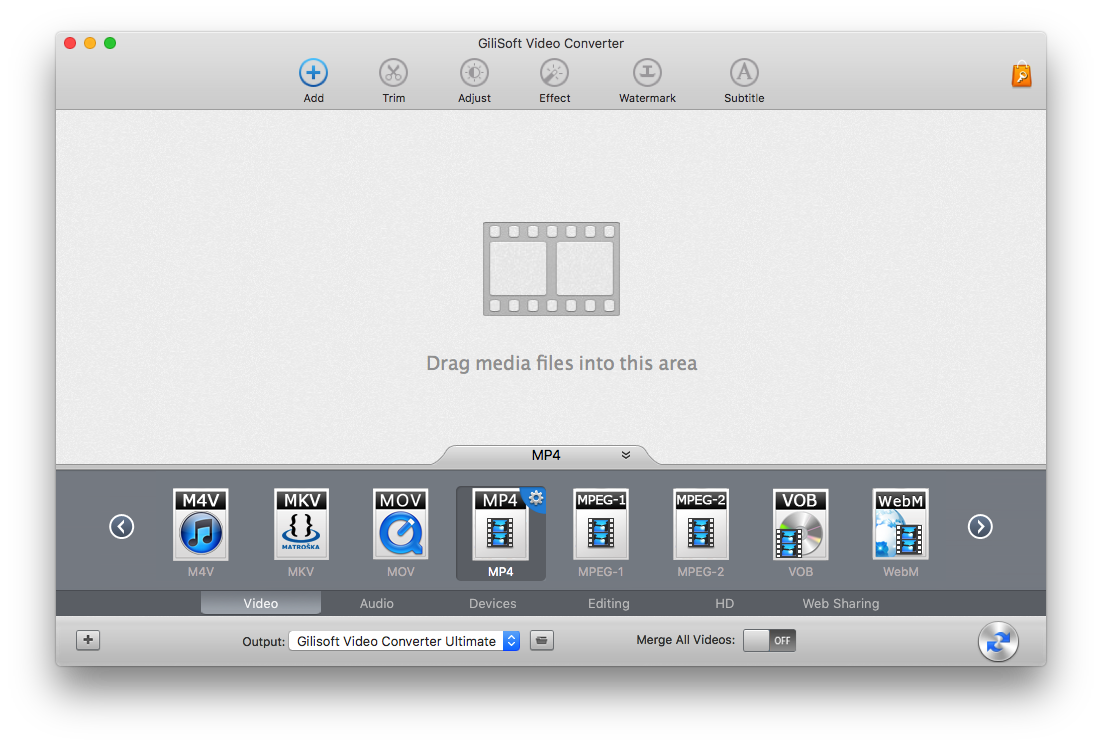Viewport: 1102px width, 746px height.
Task: Open the Adjust tool
Action: [x=474, y=81]
